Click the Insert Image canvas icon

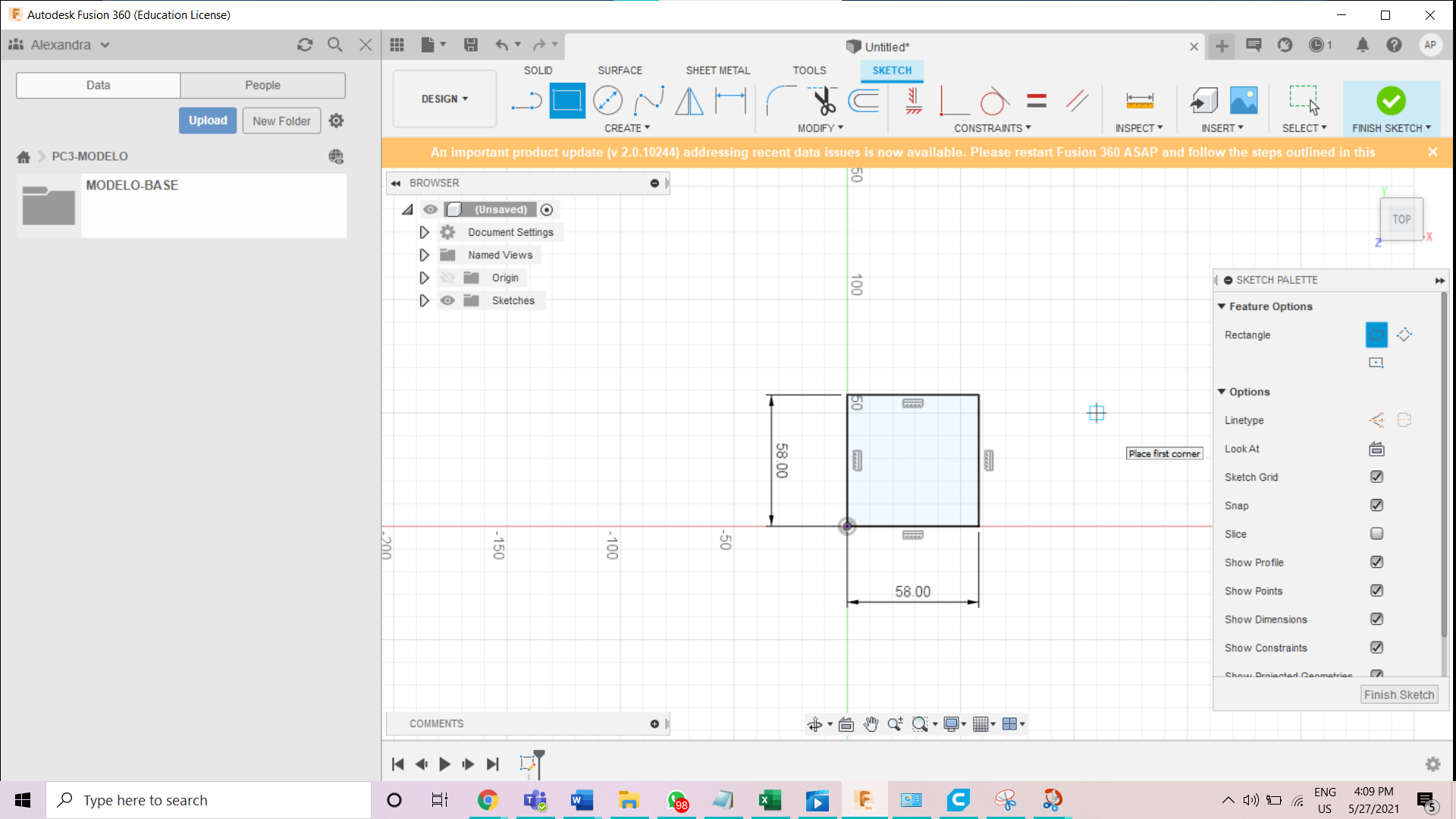pyautogui.click(x=1244, y=100)
